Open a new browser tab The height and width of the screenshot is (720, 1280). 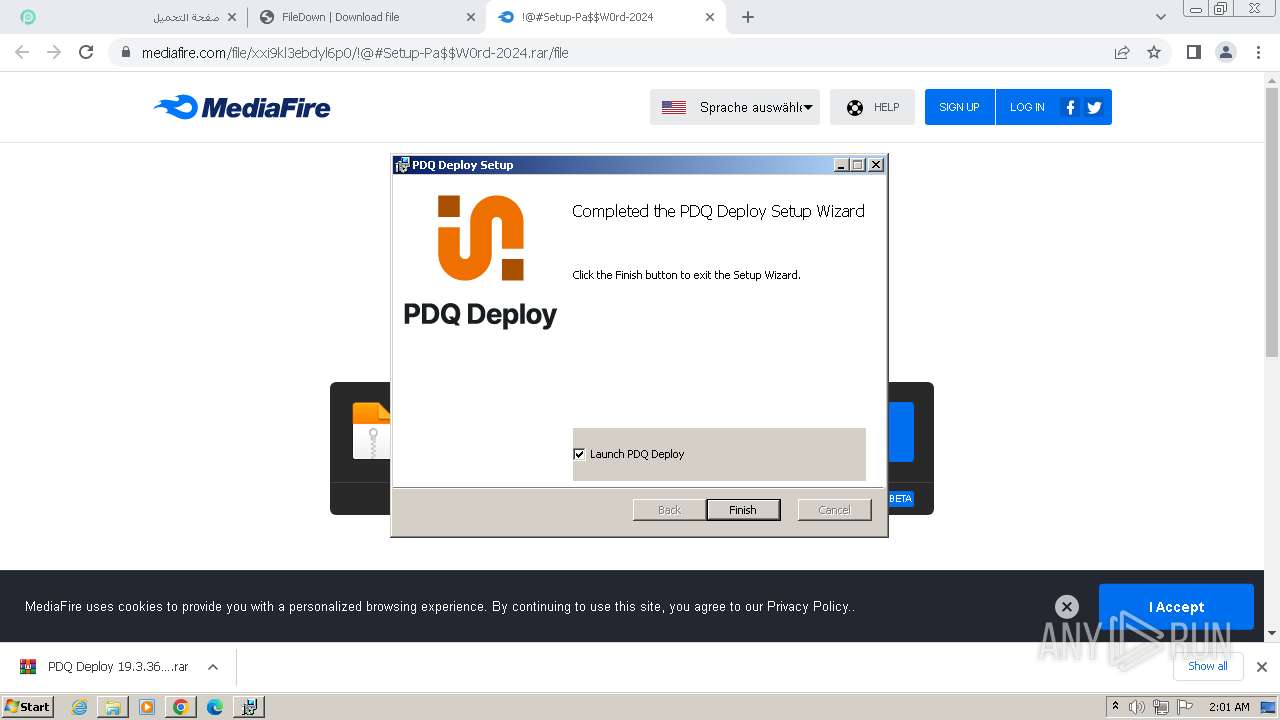748,17
